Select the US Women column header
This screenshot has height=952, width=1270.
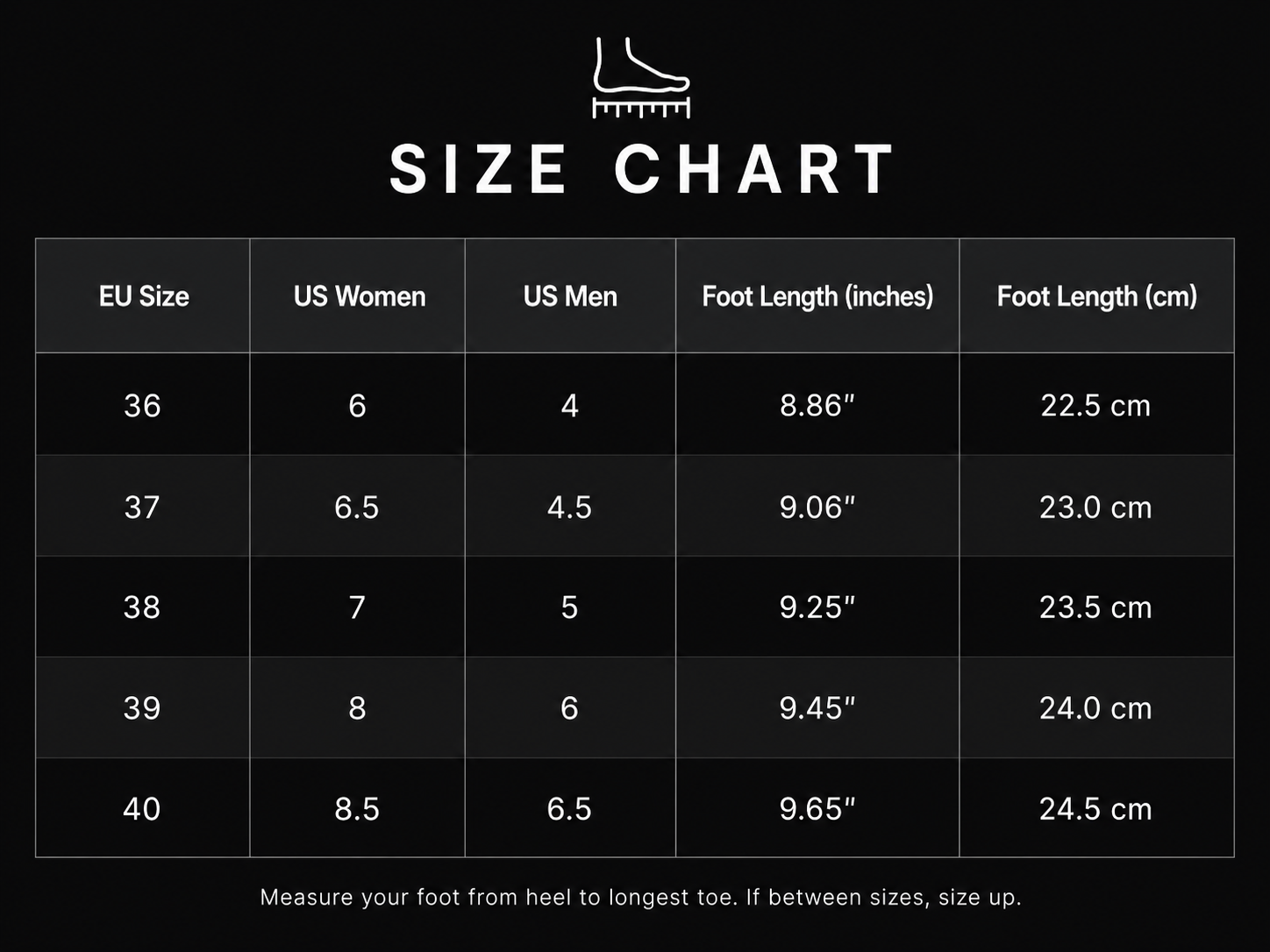click(358, 296)
